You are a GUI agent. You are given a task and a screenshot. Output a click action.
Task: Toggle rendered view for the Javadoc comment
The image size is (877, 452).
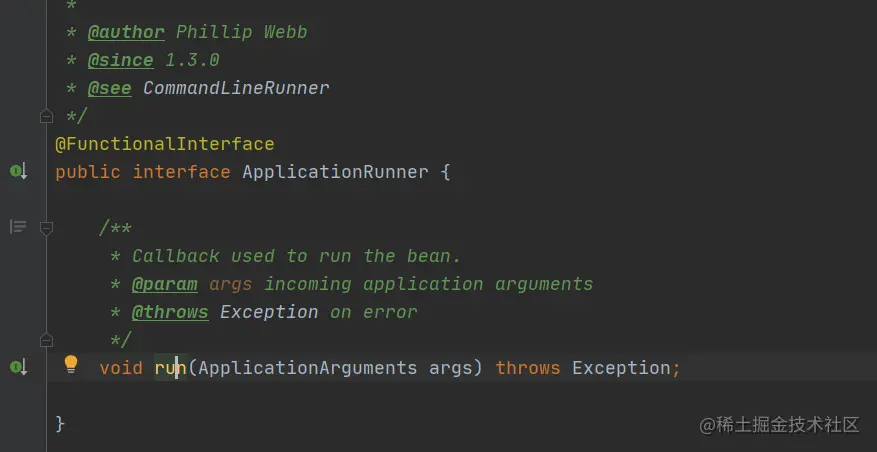pos(17,227)
